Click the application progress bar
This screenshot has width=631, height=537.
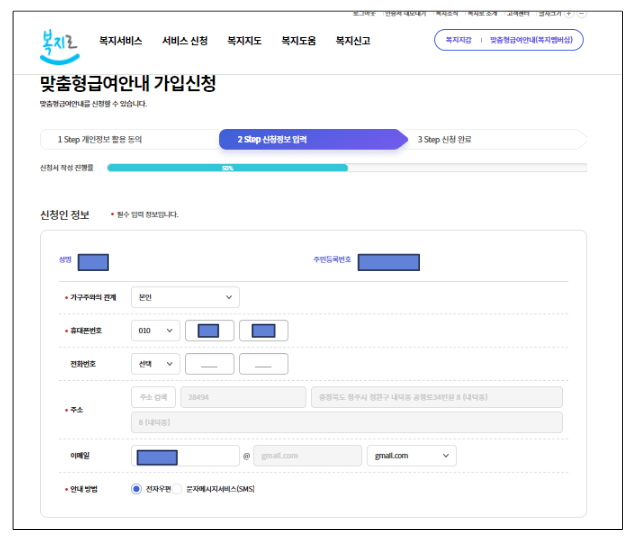[x=347, y=168]
